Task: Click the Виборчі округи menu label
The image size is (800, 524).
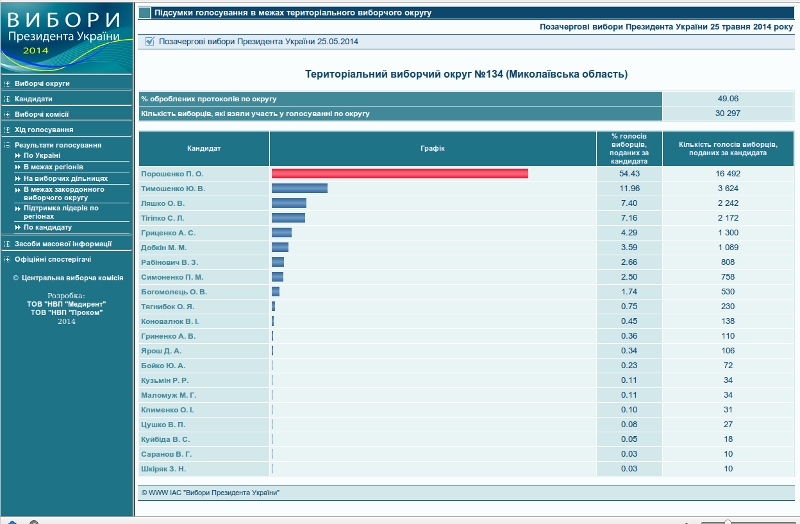Action: (42, 84)
